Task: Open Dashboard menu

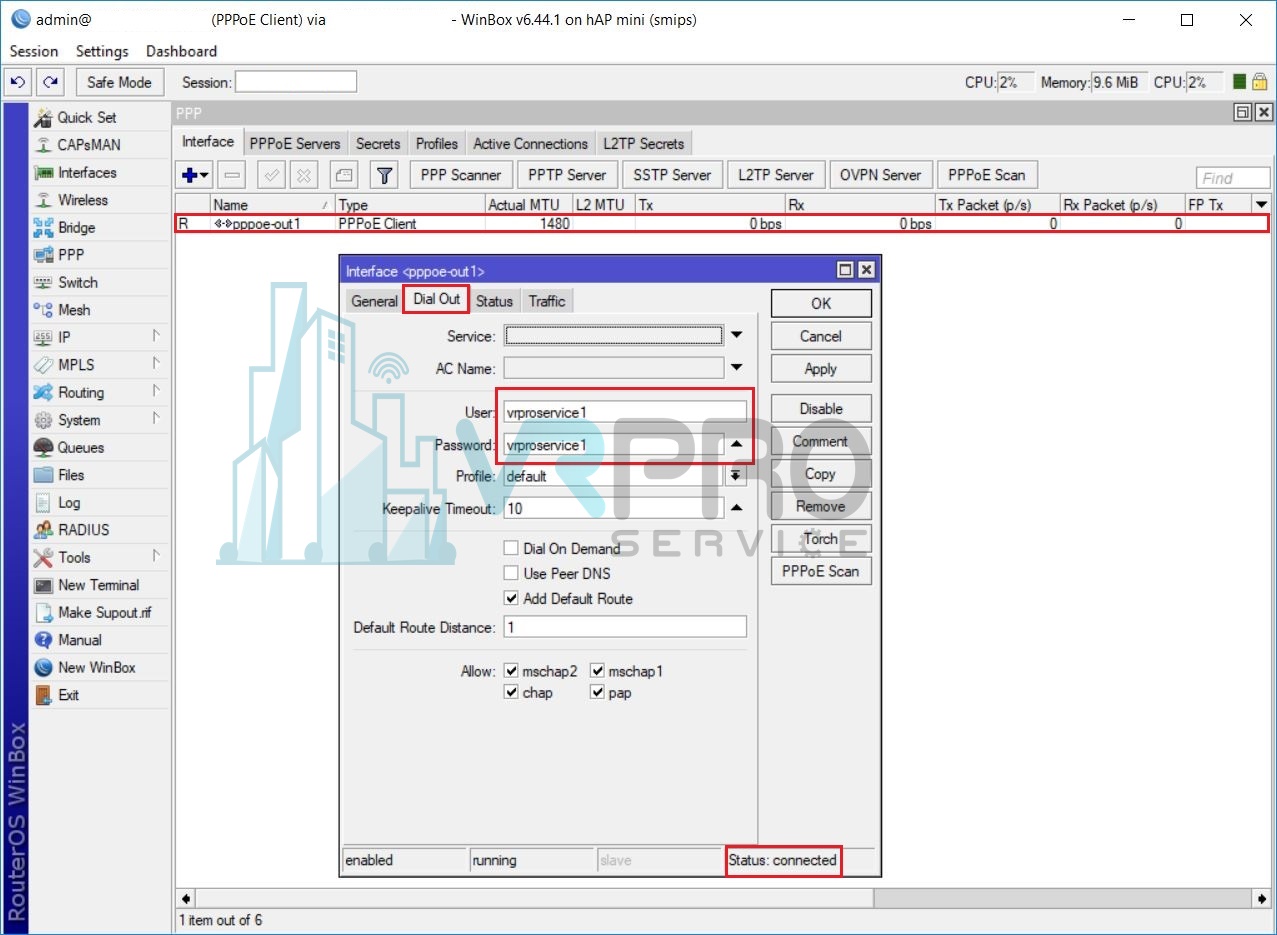Action: (181, 51)
